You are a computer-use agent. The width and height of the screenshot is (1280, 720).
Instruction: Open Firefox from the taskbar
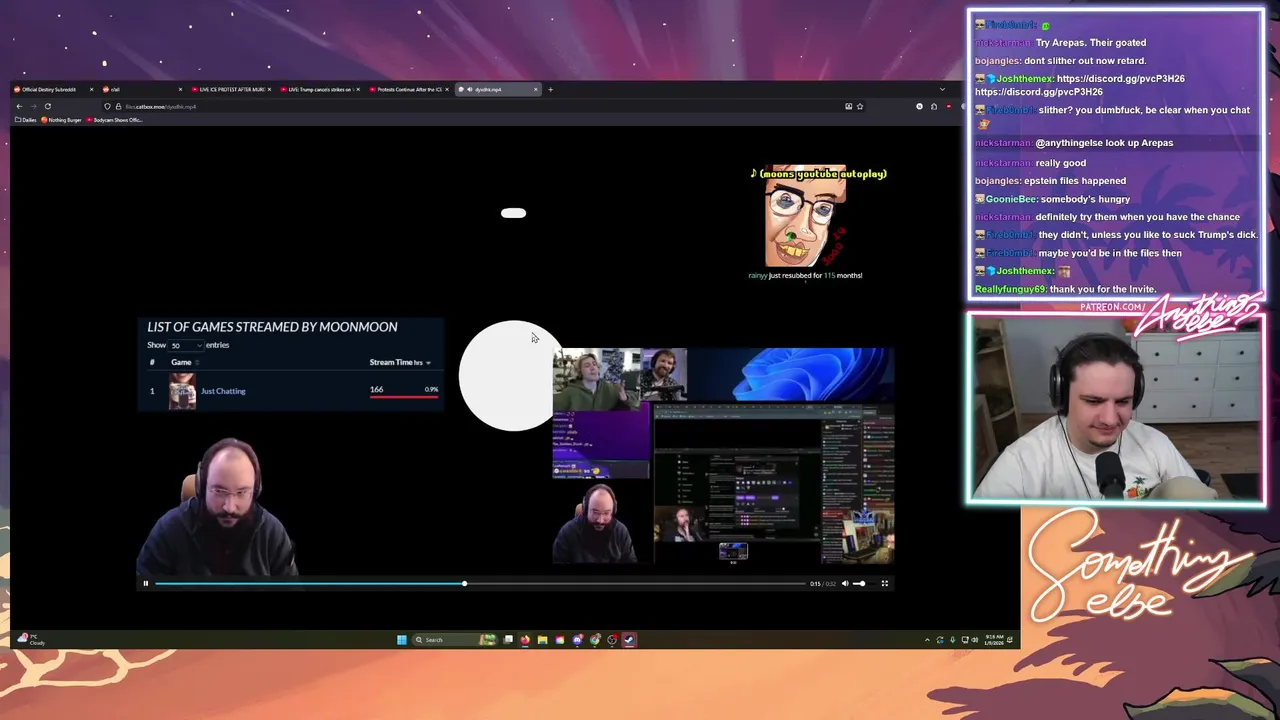coord(525,640)
